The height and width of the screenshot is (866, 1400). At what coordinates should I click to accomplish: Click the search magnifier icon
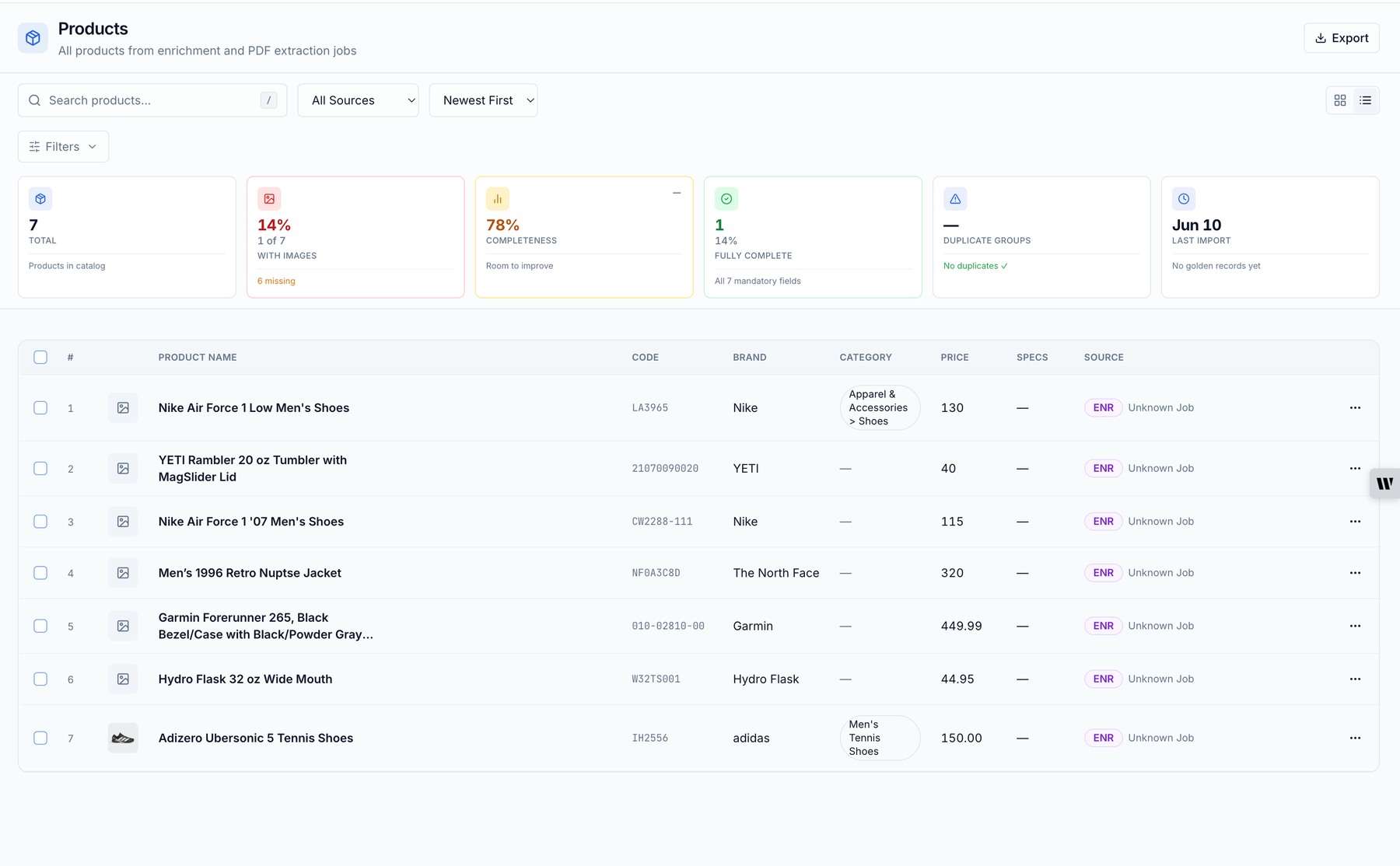point(34,100)
